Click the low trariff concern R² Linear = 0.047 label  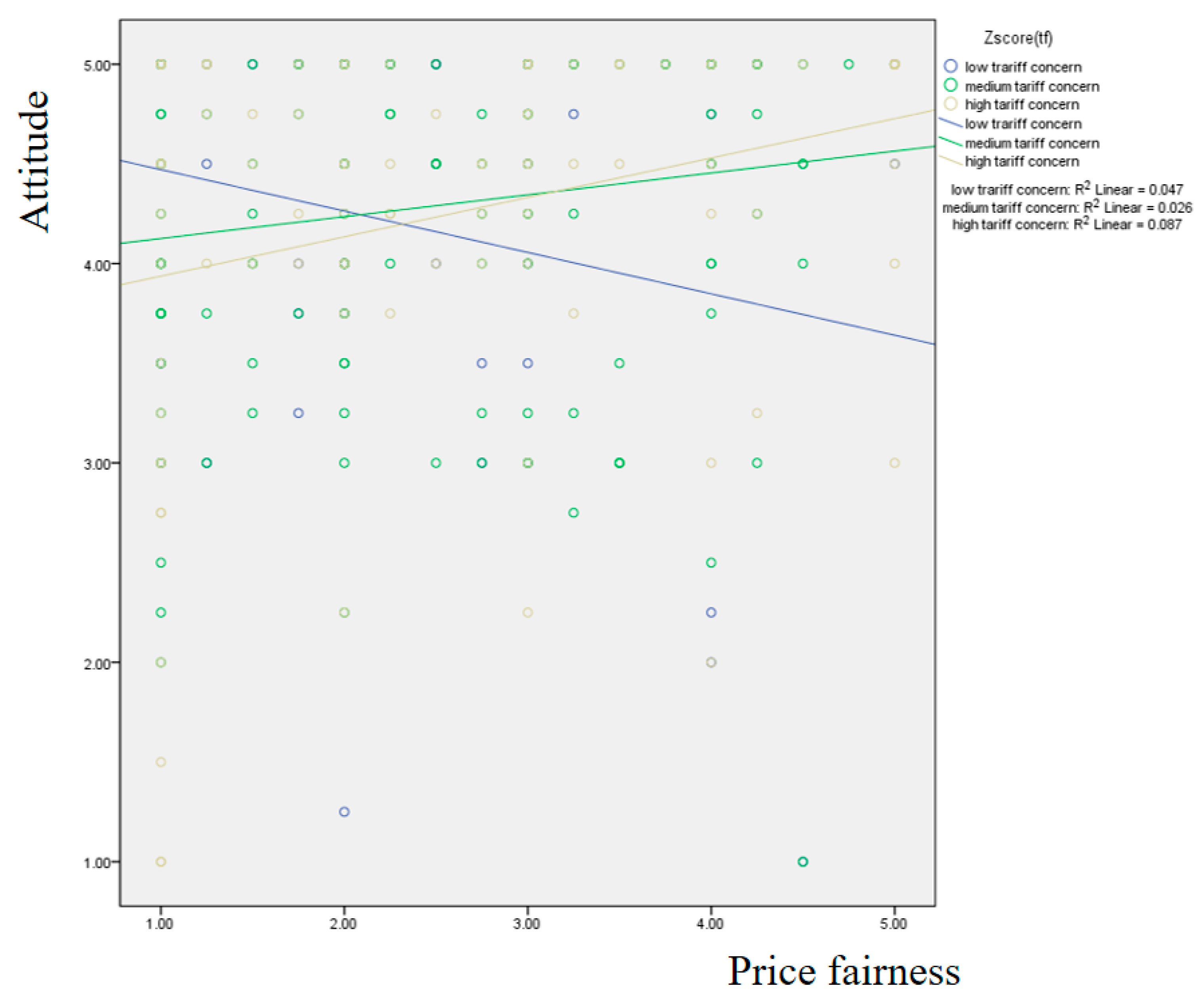pos(1067,189)
